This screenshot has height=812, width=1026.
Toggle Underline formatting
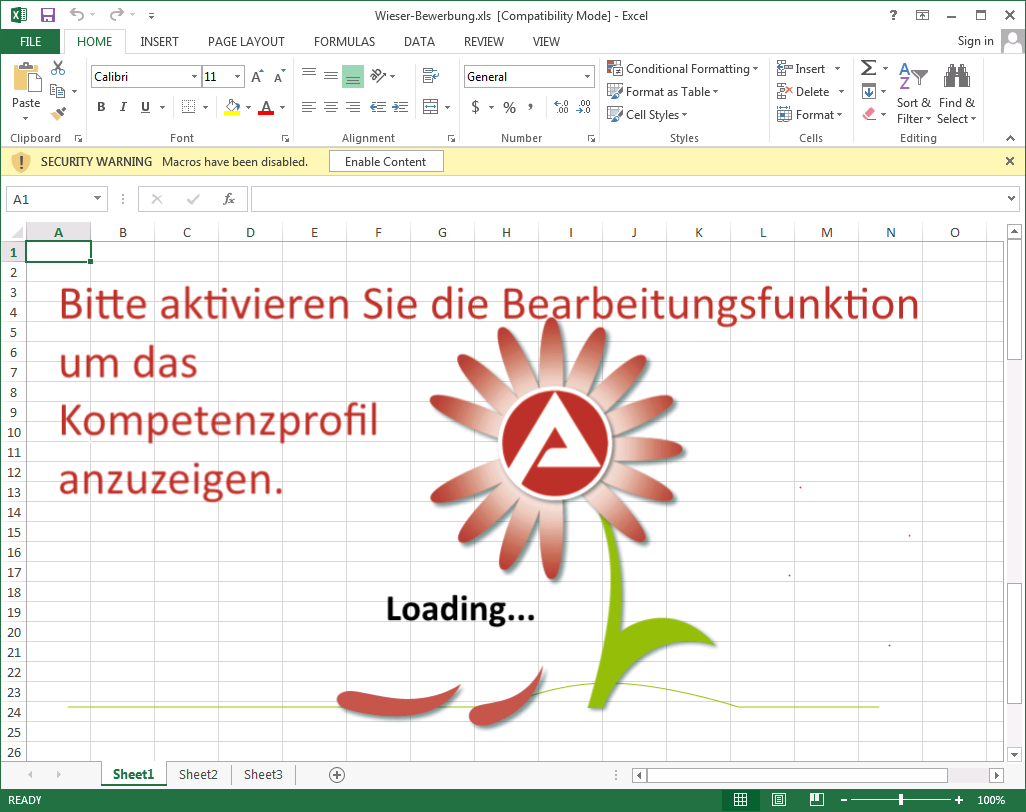pyautogui.click(x=145, y=107)
